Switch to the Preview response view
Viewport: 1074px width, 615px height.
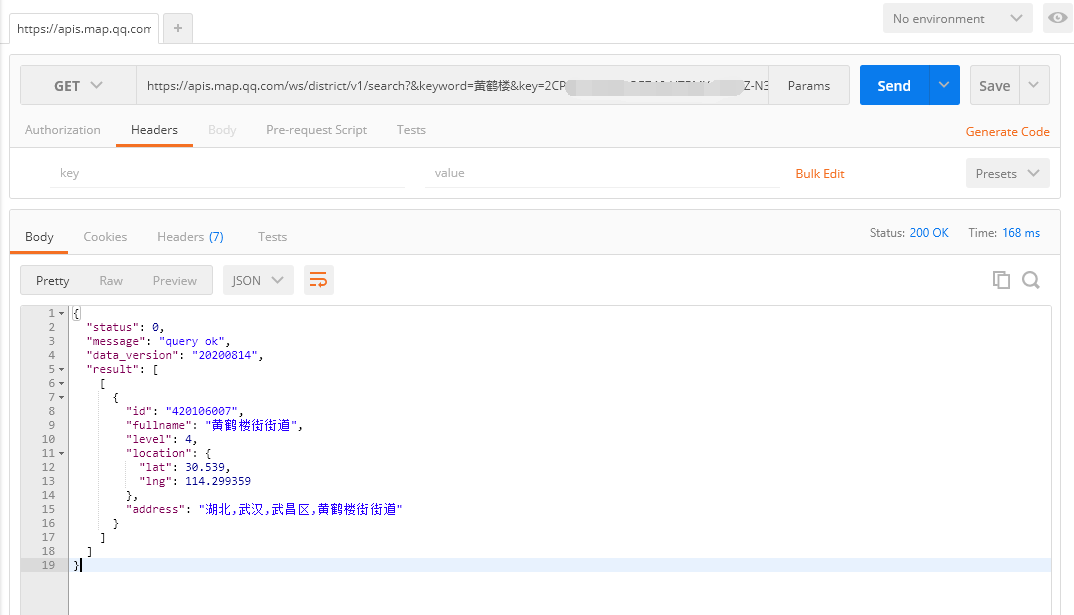click(174, 281)
